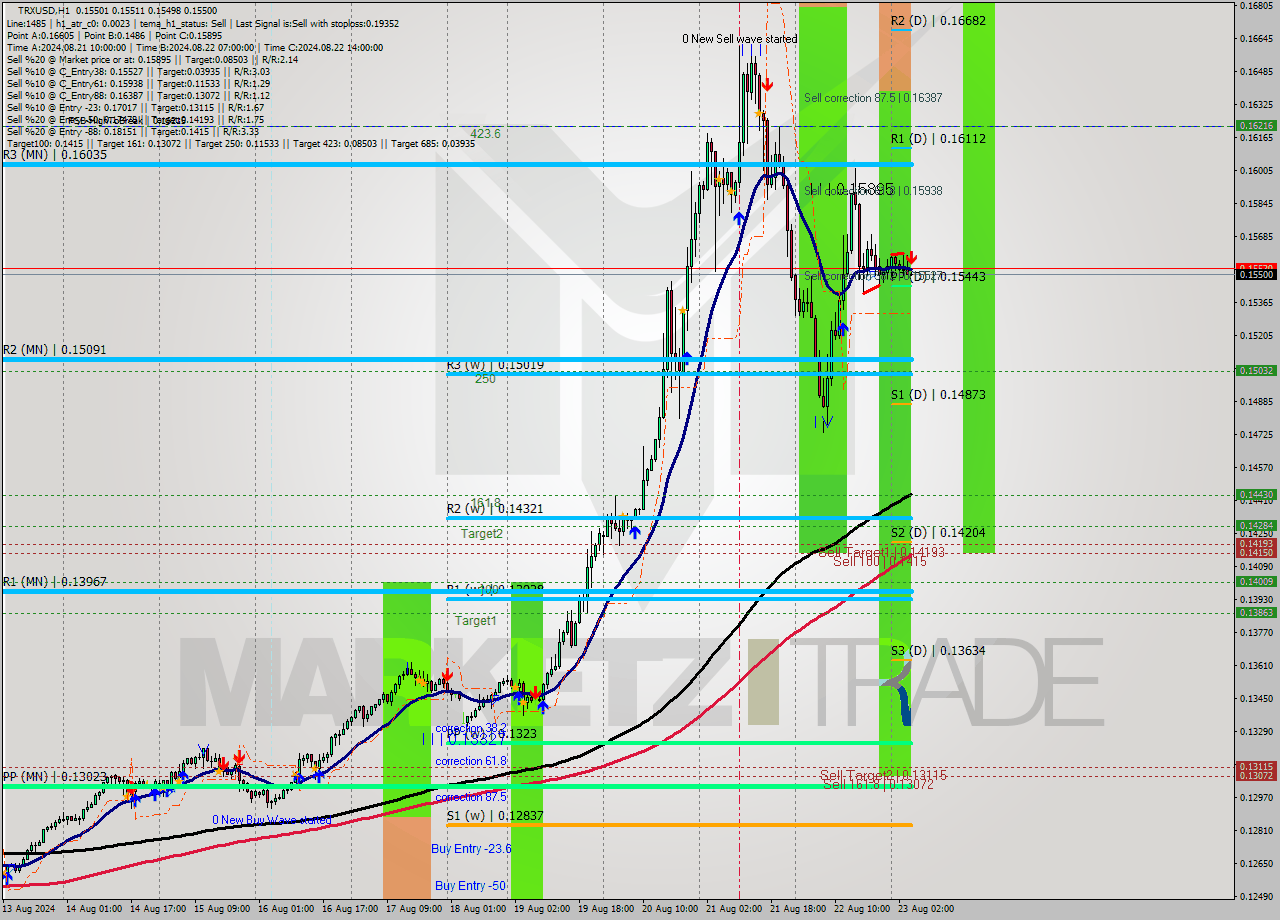The width and height of the screenshot is (1280, 920).
Task: Select the red down arrow at the 15 Aug swing high
Action: pos(238,757)
